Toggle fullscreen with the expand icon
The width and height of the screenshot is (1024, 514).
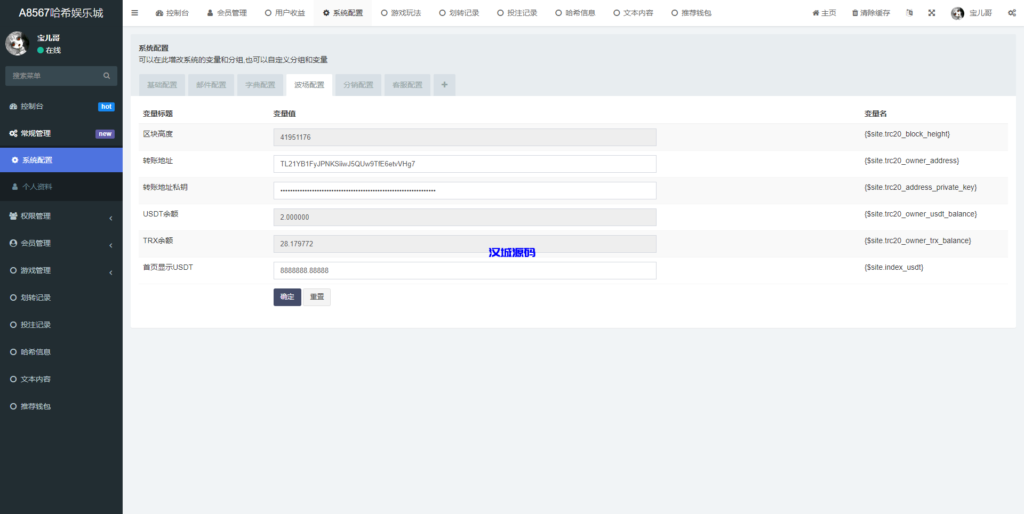[932, 12]
